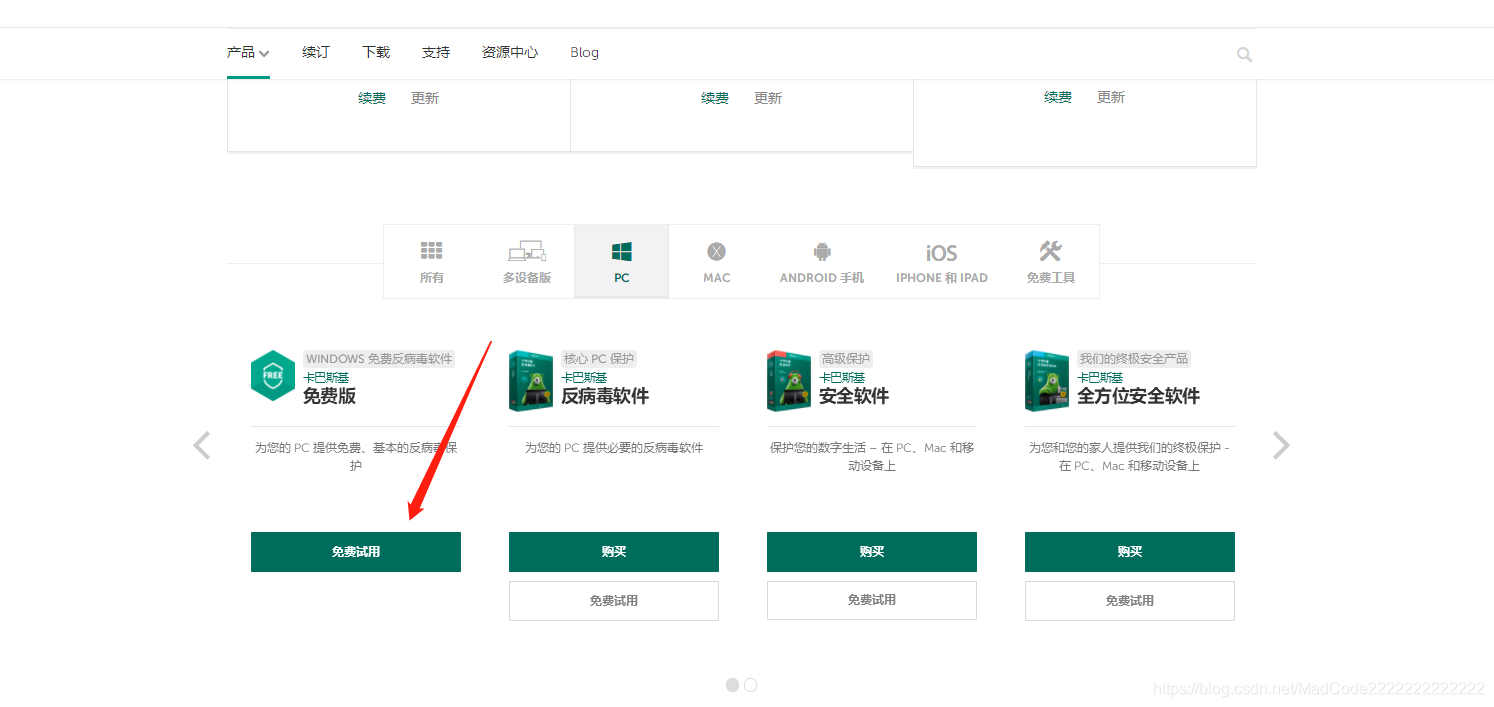Click description 为您的 PC 提供必要的反病毒软件
Screen dimensions: 1494x707
click(614, 448)
